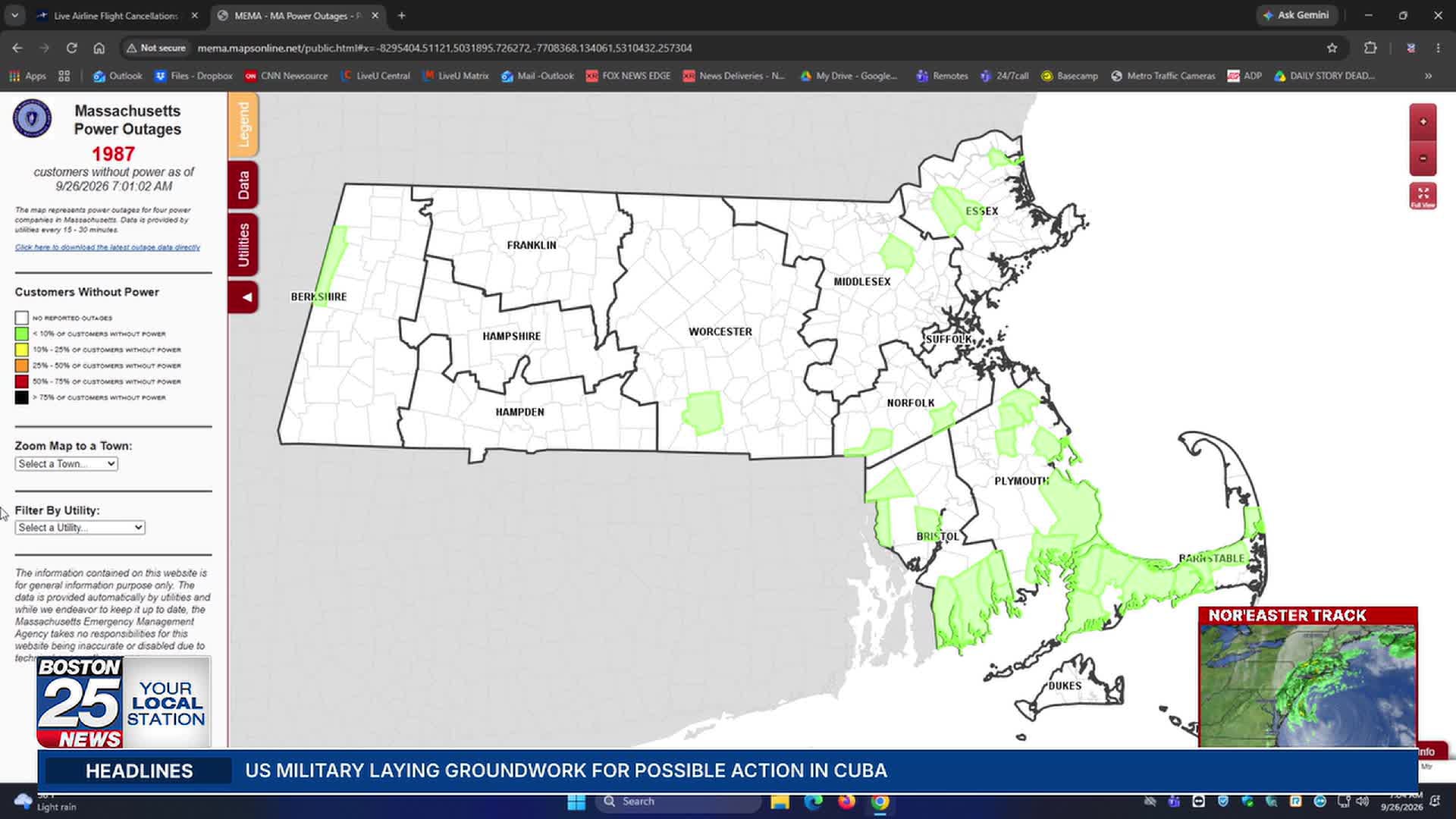This screenshot has width=1456, height=819.
Task: Open Select a Town dropdown
Action: tap(66, 463)
